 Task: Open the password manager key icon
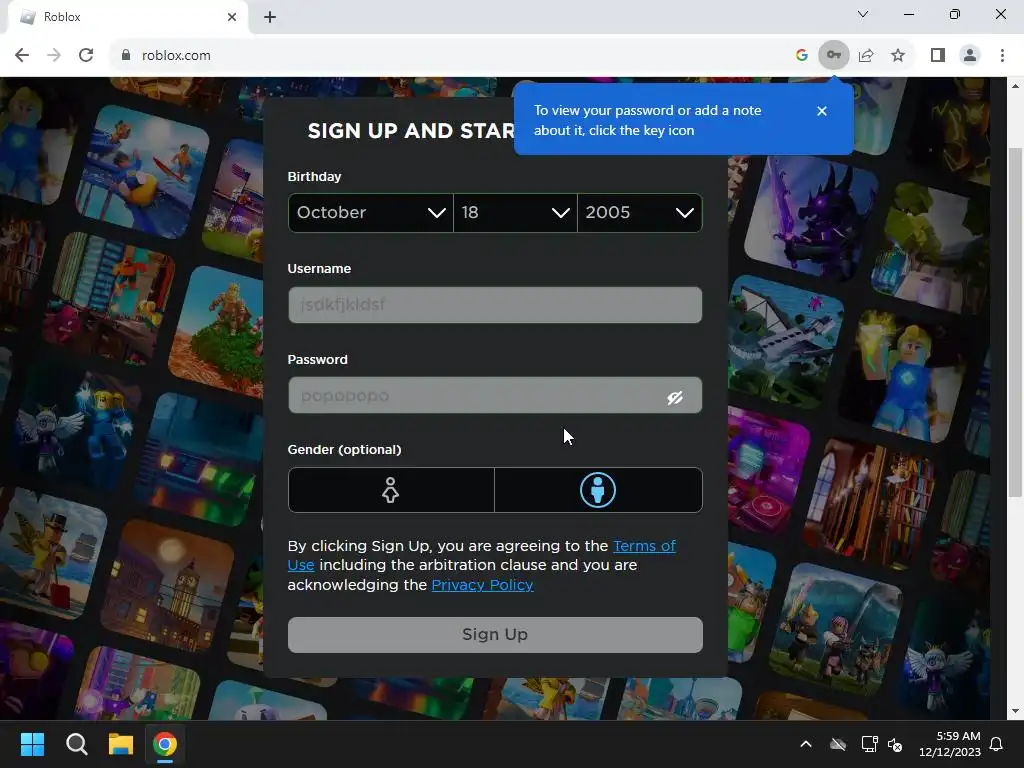(x=834, y=56)
